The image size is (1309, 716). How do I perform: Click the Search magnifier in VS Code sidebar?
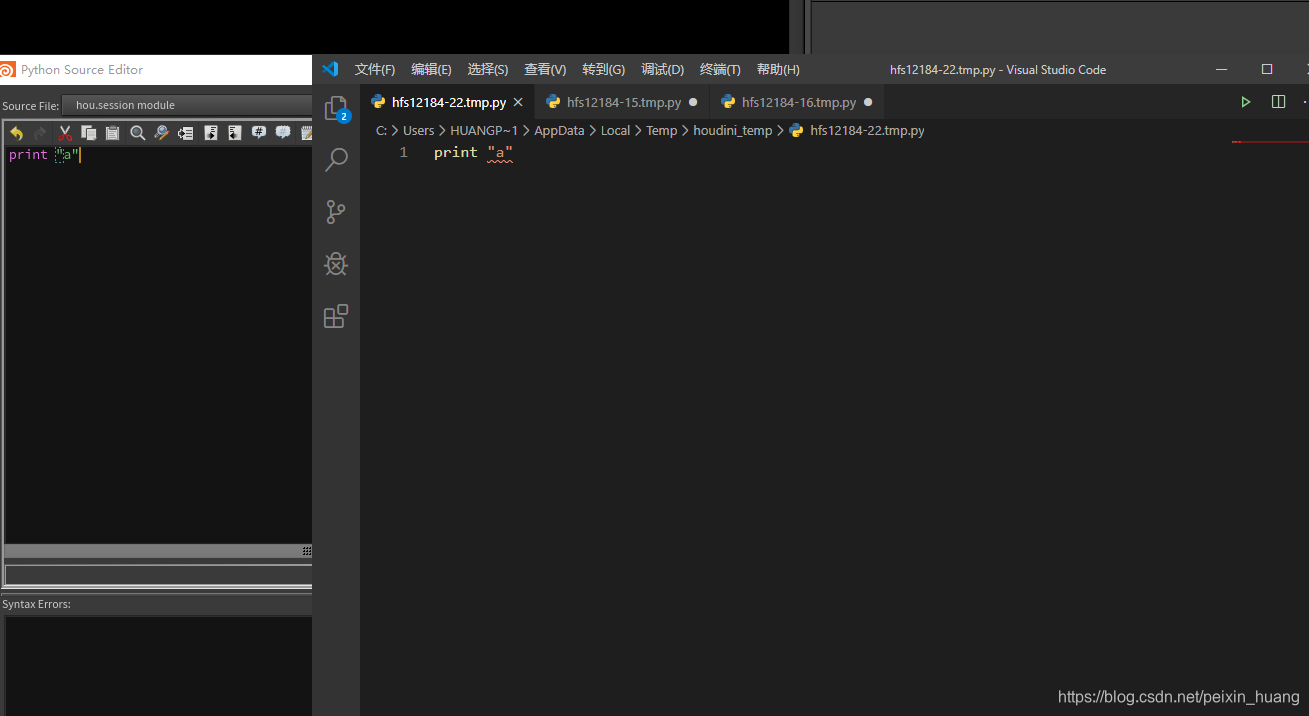pyautogui.click(x=336, y=159)
